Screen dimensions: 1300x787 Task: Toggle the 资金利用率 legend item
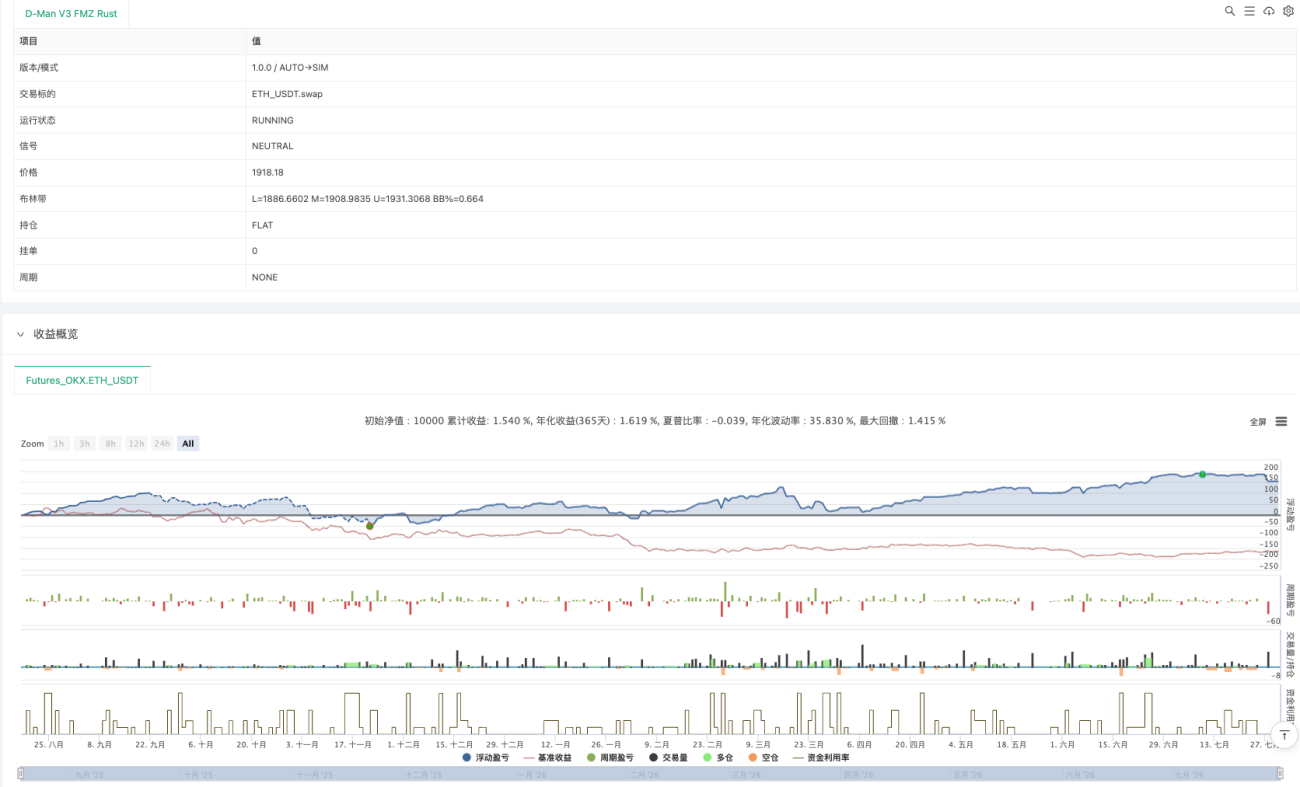pos(820,758)
